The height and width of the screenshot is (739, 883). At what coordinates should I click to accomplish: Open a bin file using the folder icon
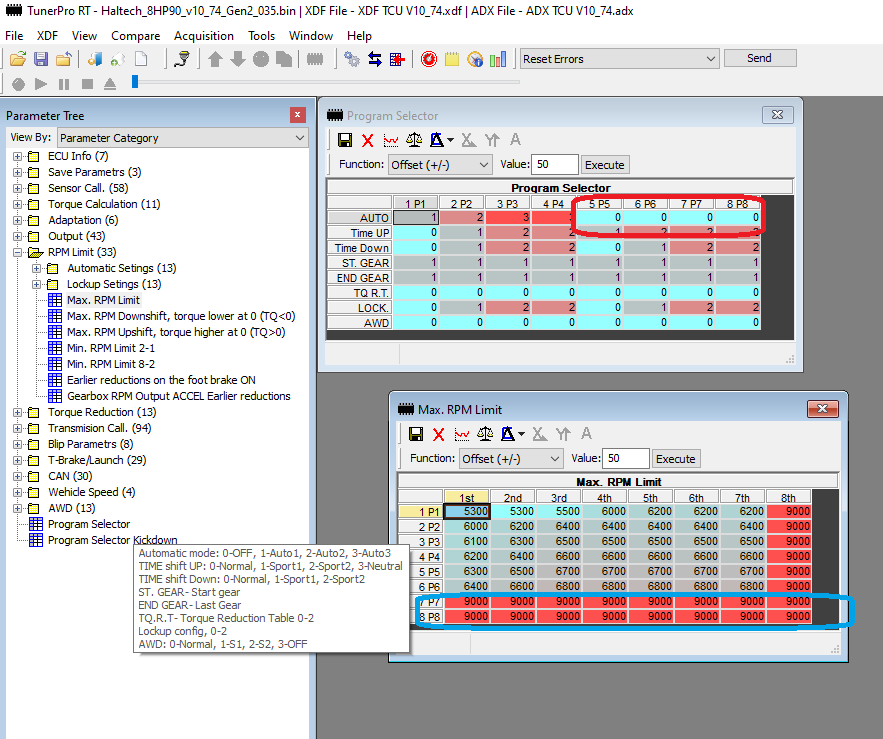point(18,59)
